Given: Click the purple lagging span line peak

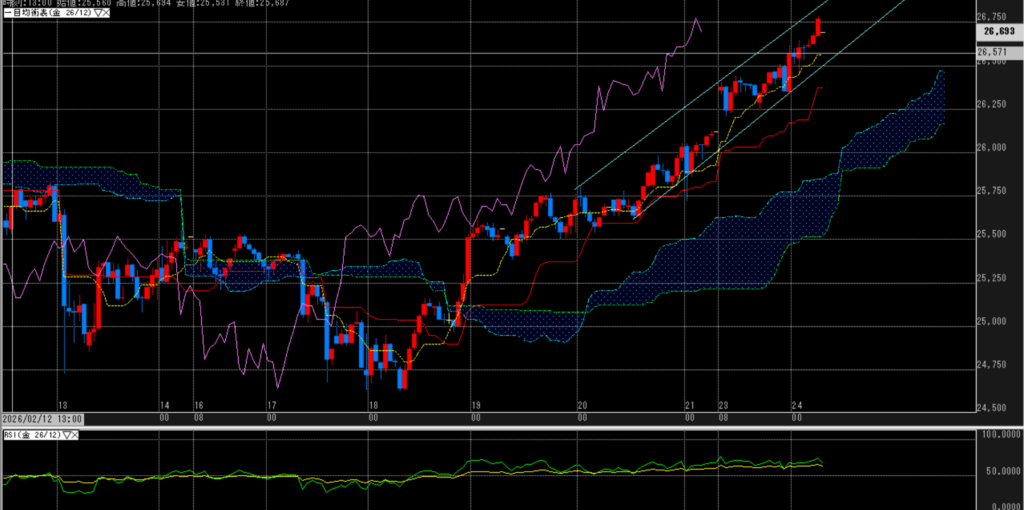Looking at the screenshot, I should [693, 18].
